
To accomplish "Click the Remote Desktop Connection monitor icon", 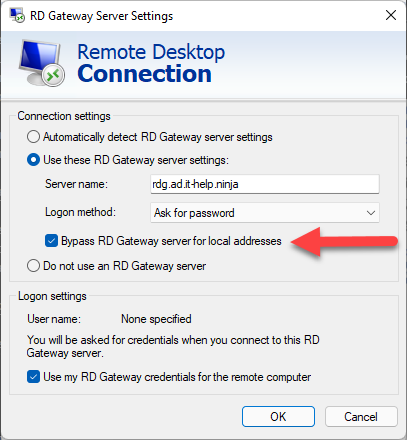I will click(42, 63).
